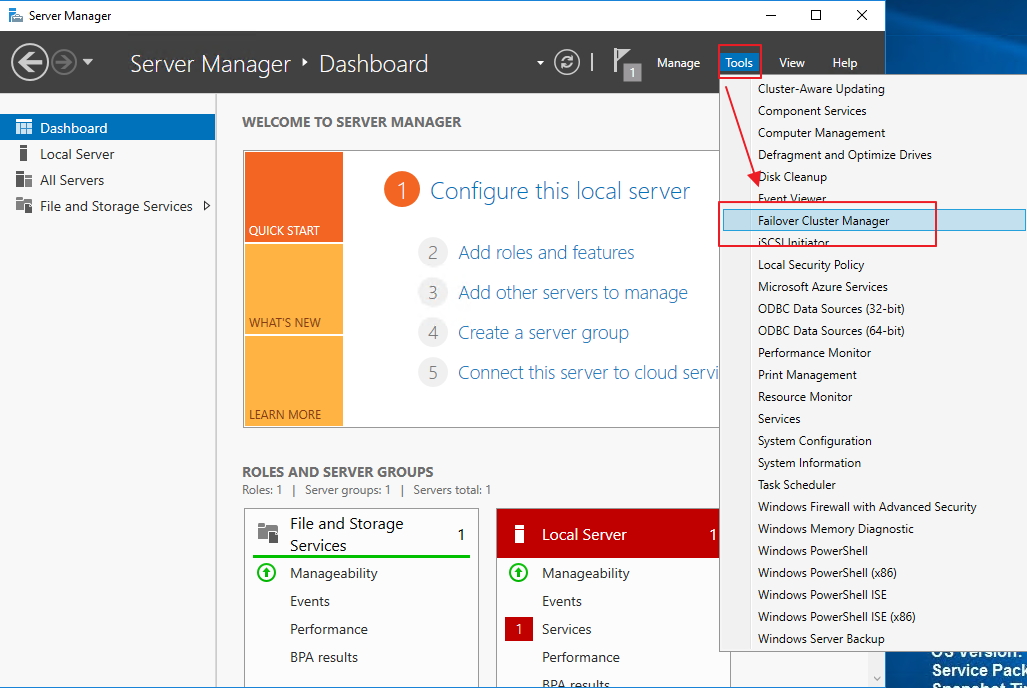The height and width of the screenshot is (688, 1027).
Task: Click the Dashboard grid icon in sidebar
Action: 23,128
